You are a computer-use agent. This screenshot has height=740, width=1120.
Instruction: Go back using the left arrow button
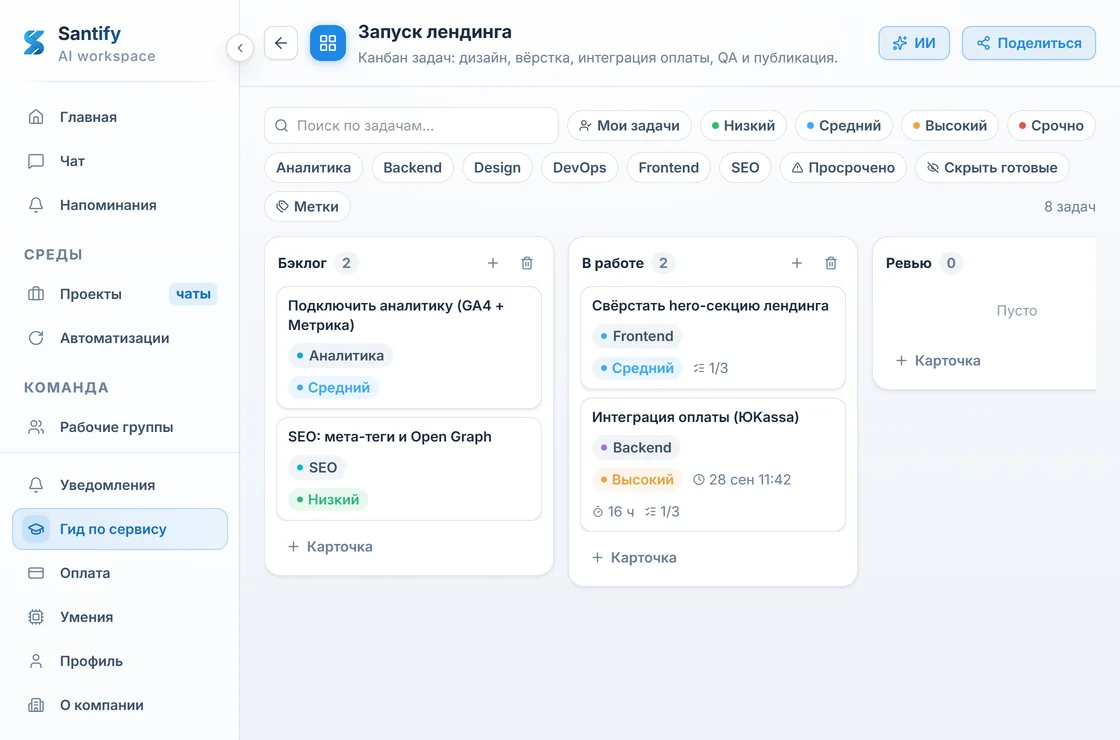(281, 43)
